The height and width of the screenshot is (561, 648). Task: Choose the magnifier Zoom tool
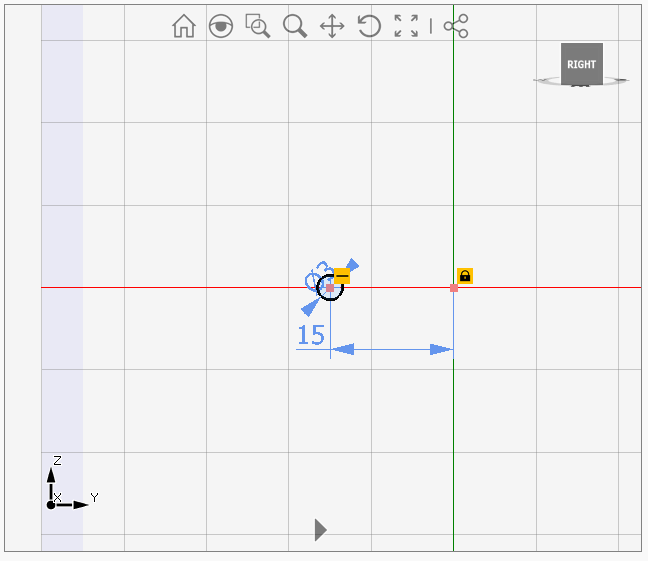coord(294,27)
